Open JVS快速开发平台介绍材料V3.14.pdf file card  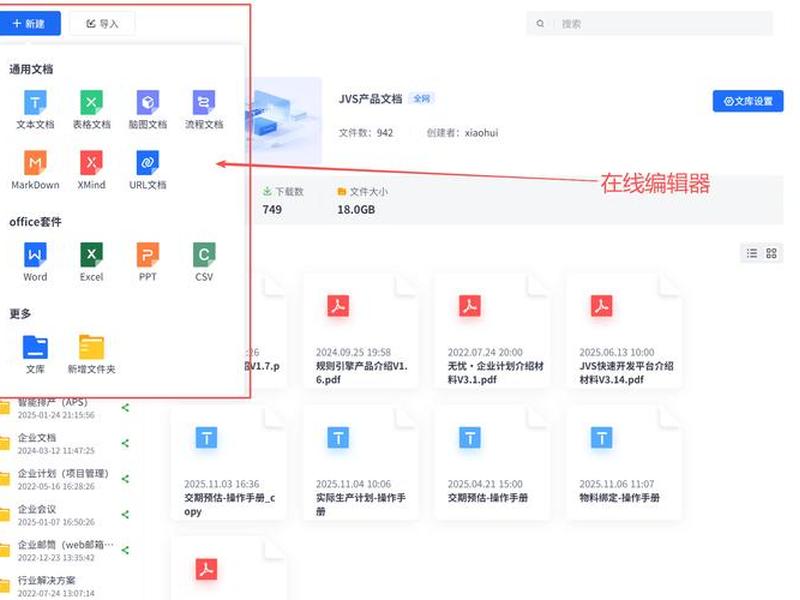pos(624,331)
